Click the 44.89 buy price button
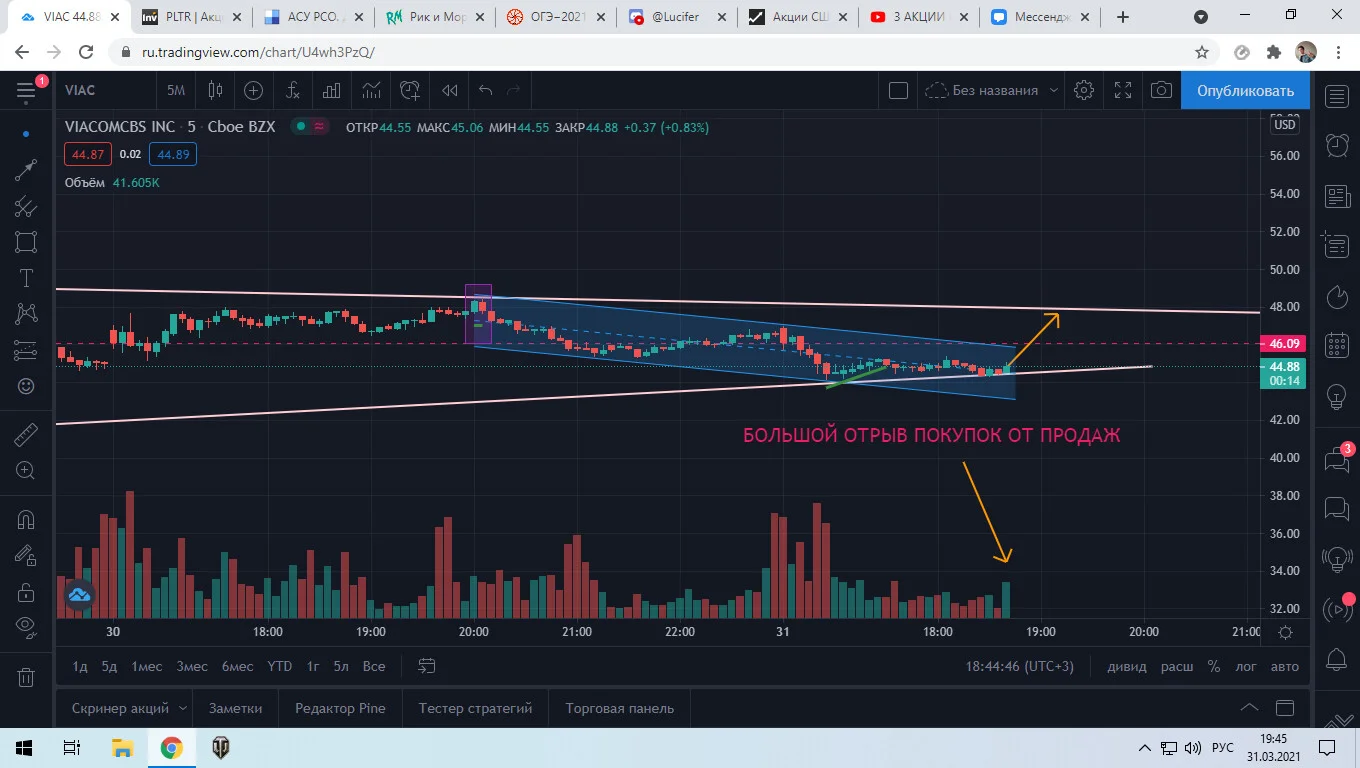This screenshot has height=768, width=1360. 173,154
